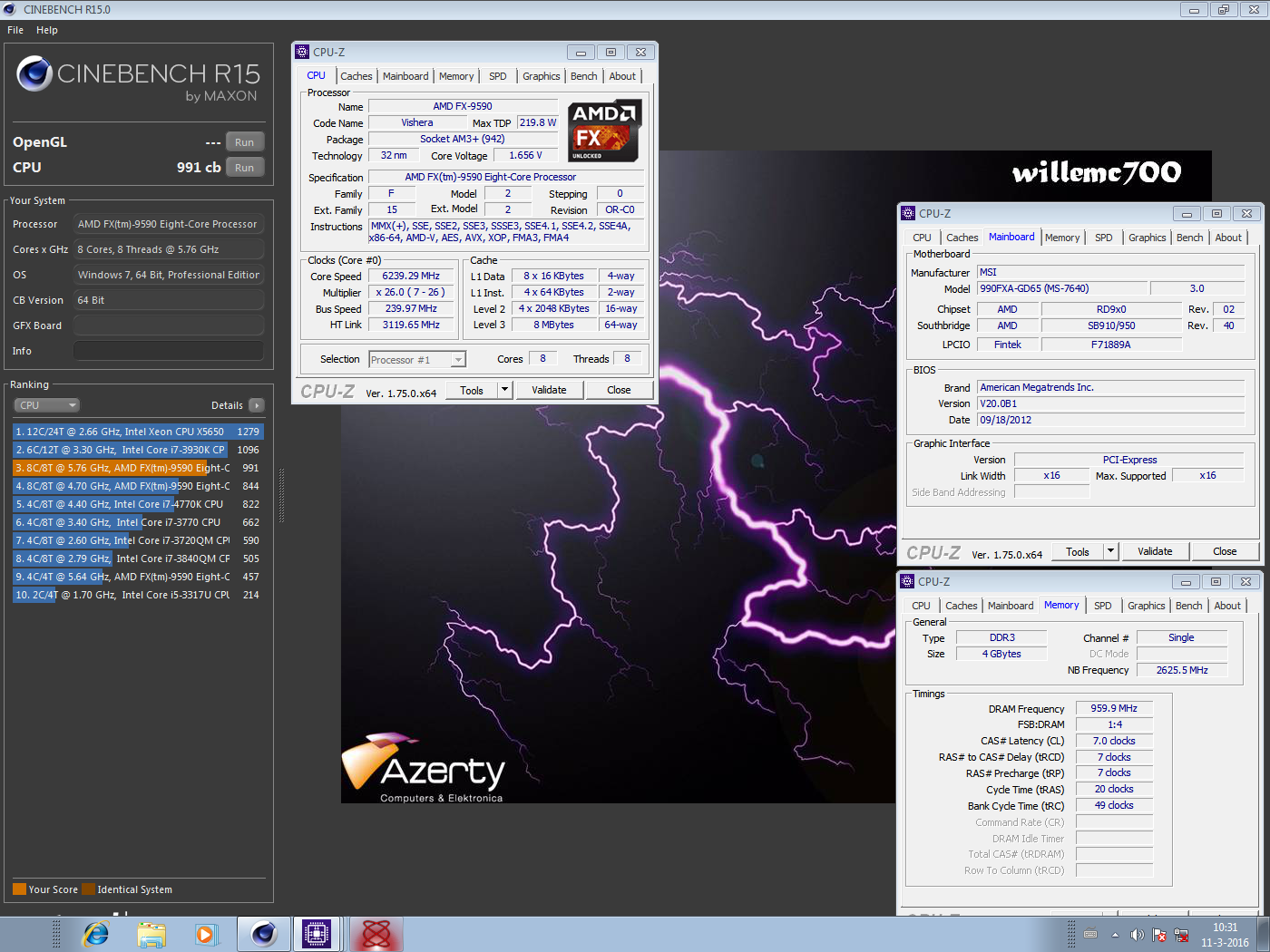This screenshot has width=1270, height=952.
Task: Switch to Mainboard tab in CPU window
Action: coord(405,76)
